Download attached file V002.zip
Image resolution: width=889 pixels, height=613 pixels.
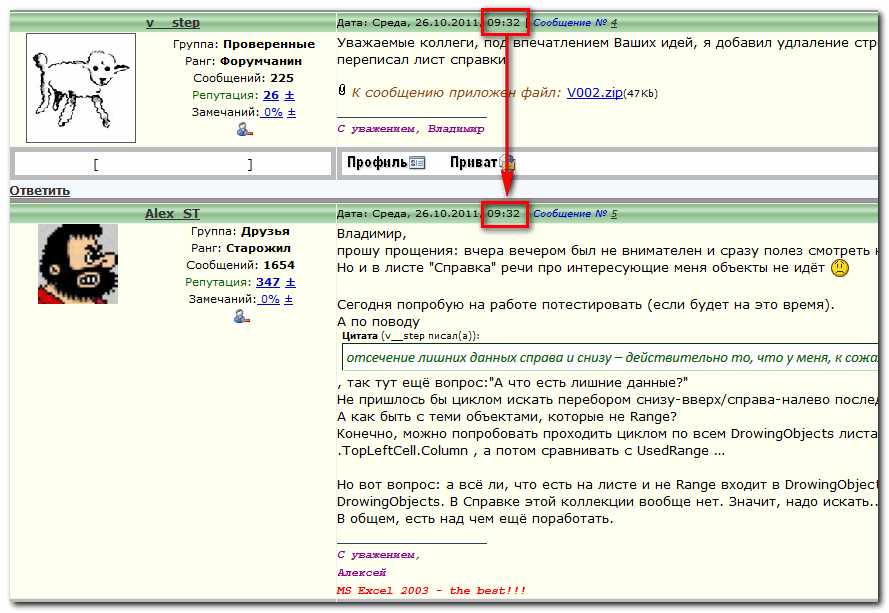click(x=595, y=93)
